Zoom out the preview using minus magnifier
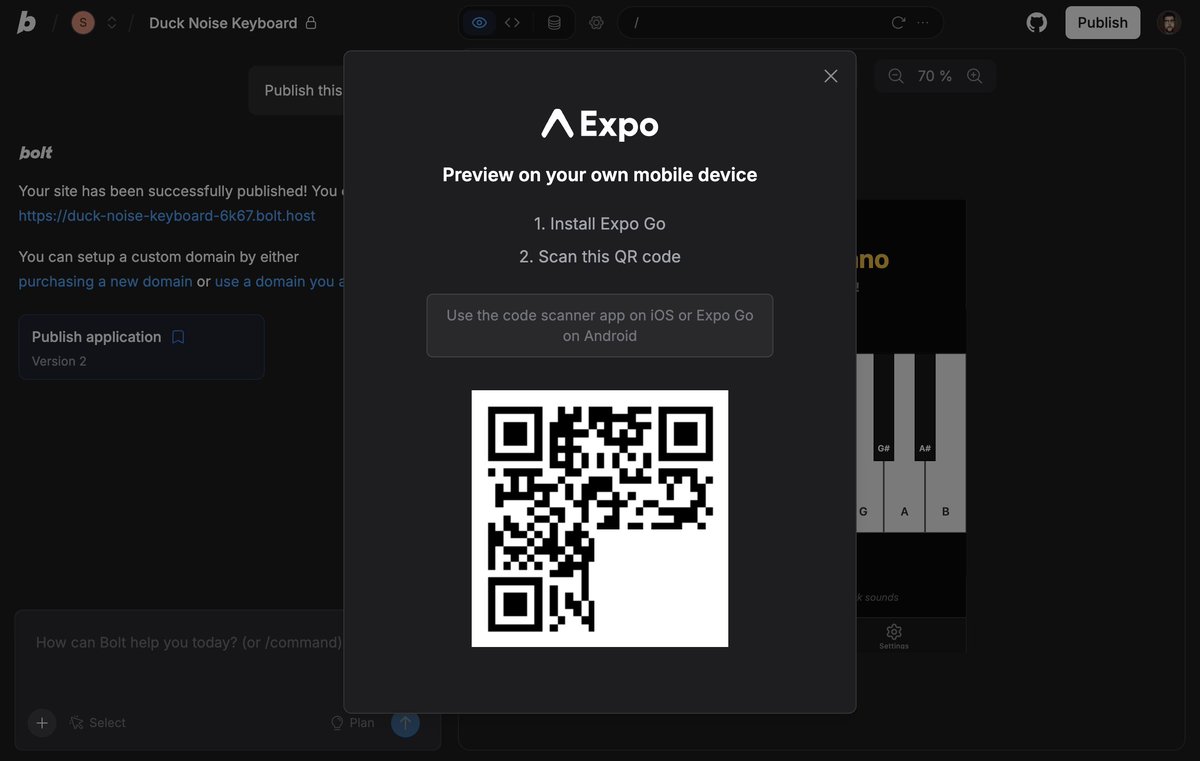This screenshot has height=761, width=1200. coord(896,76)
